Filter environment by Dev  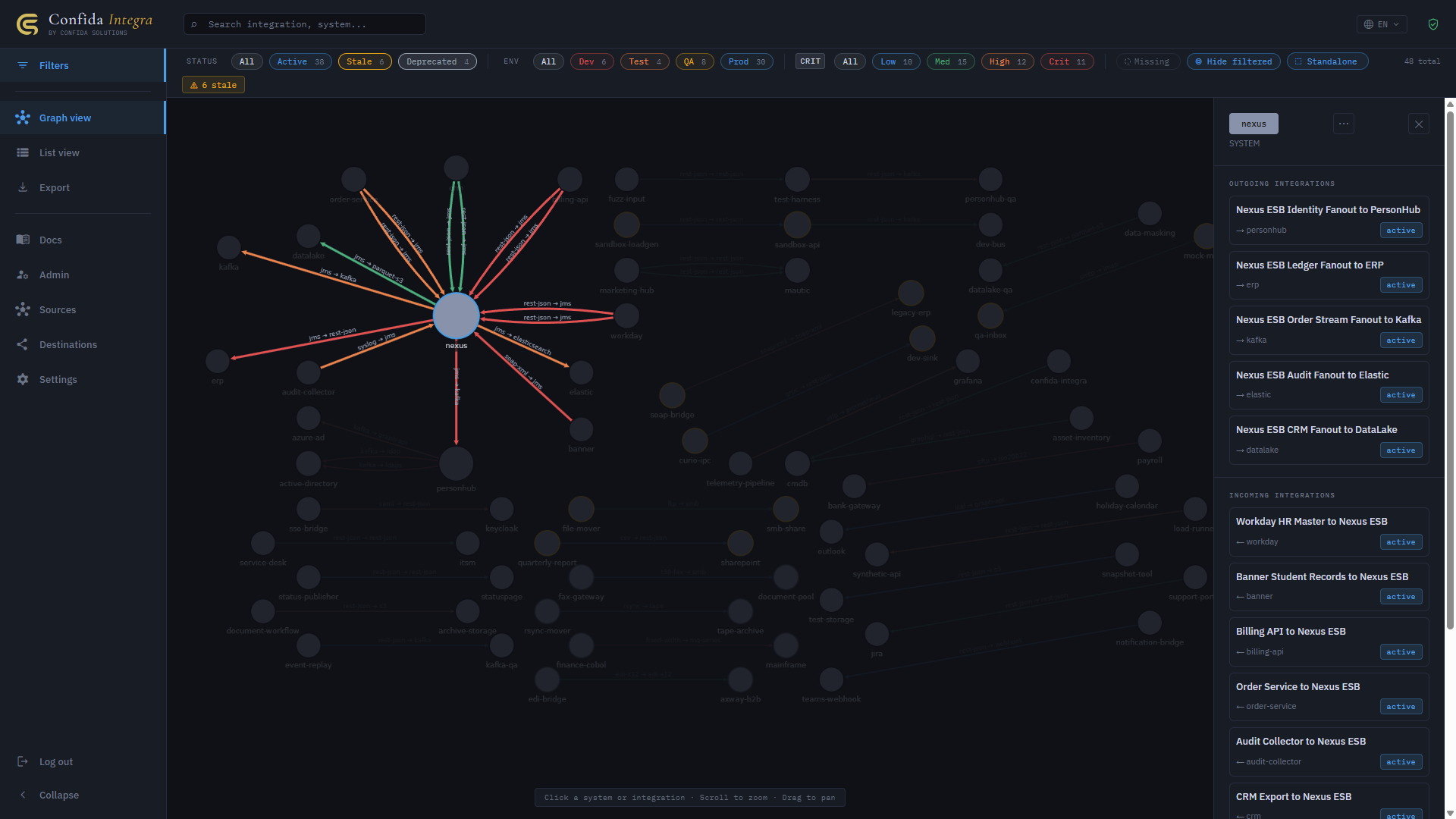592,61
